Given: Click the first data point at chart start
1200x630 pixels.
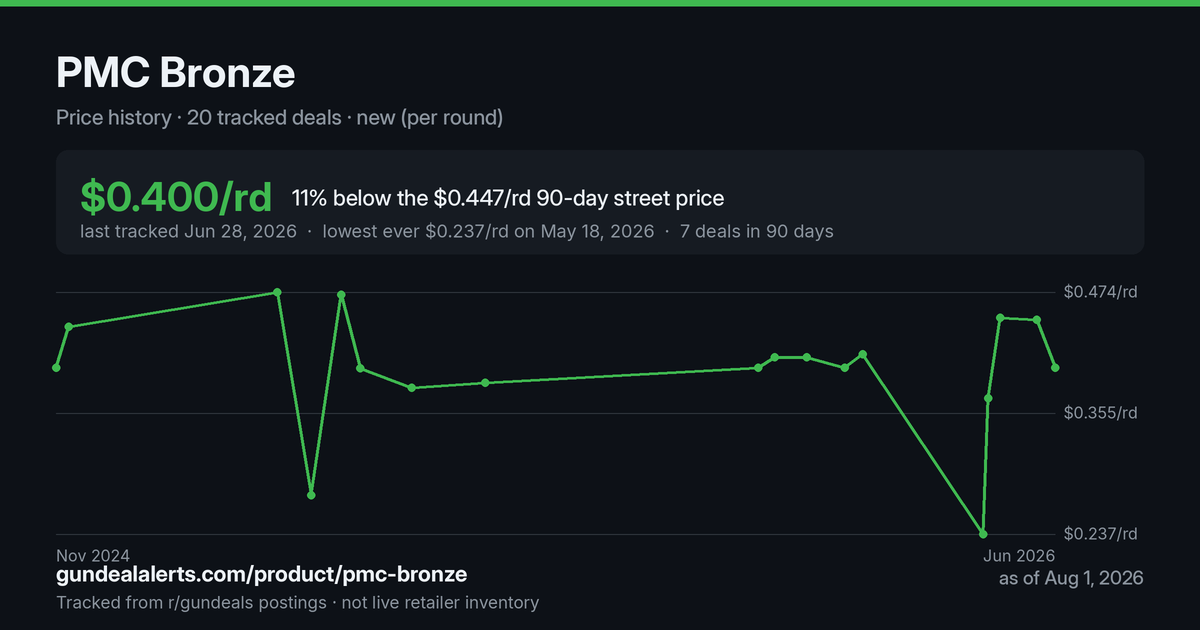Looking at the screenshot, I should click(56, 368).
